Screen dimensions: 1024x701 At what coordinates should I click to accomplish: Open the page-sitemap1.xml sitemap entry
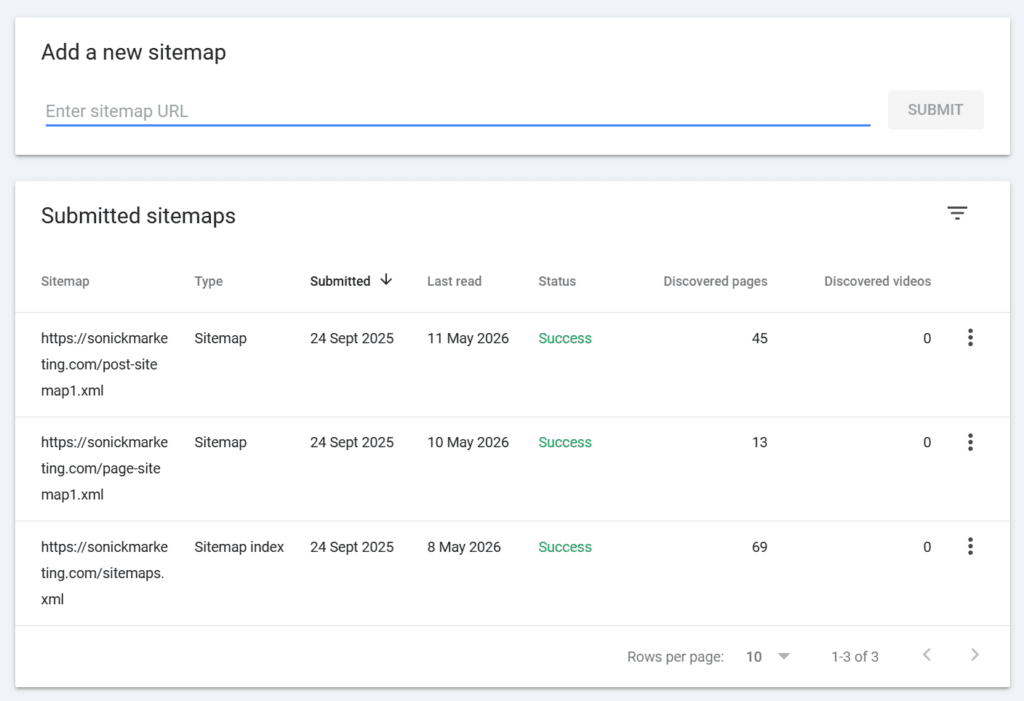pyautogui.click(x=104, y=468)
